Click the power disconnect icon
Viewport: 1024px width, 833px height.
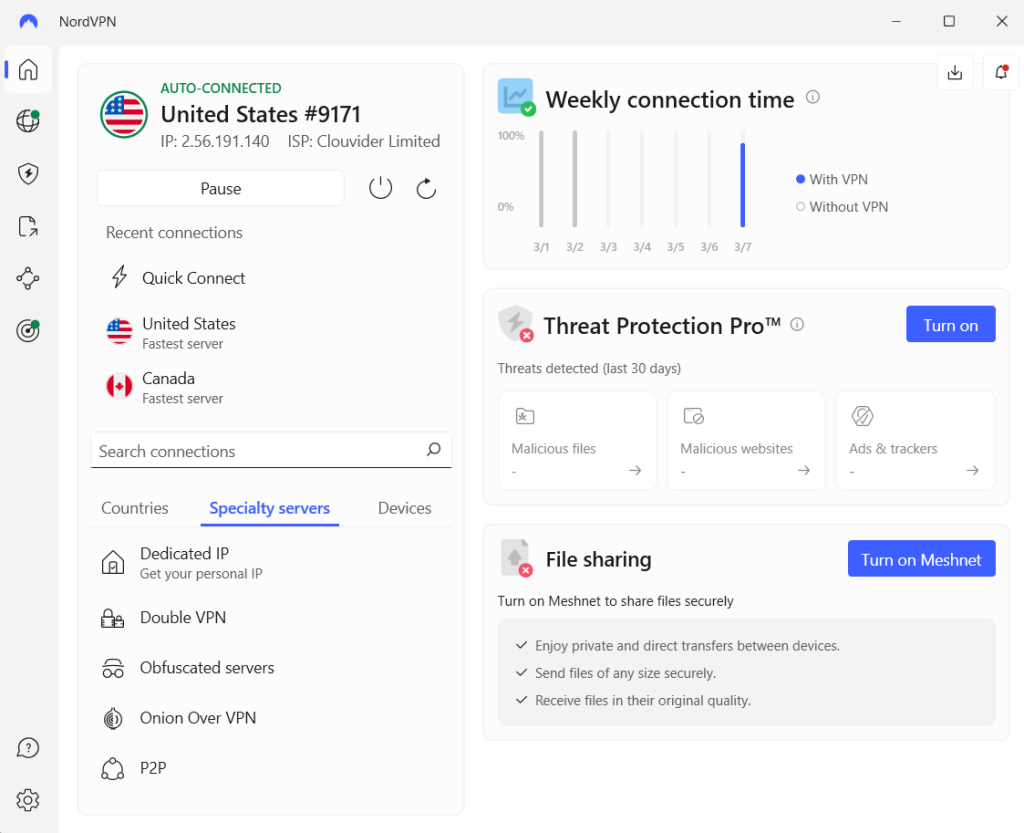[x=380, y=188]
